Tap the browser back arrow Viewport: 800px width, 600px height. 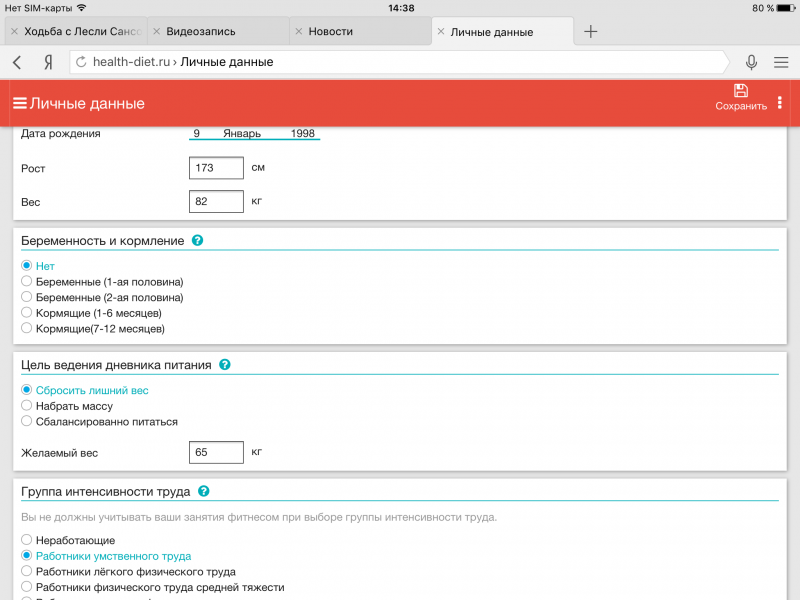[17, 62]
